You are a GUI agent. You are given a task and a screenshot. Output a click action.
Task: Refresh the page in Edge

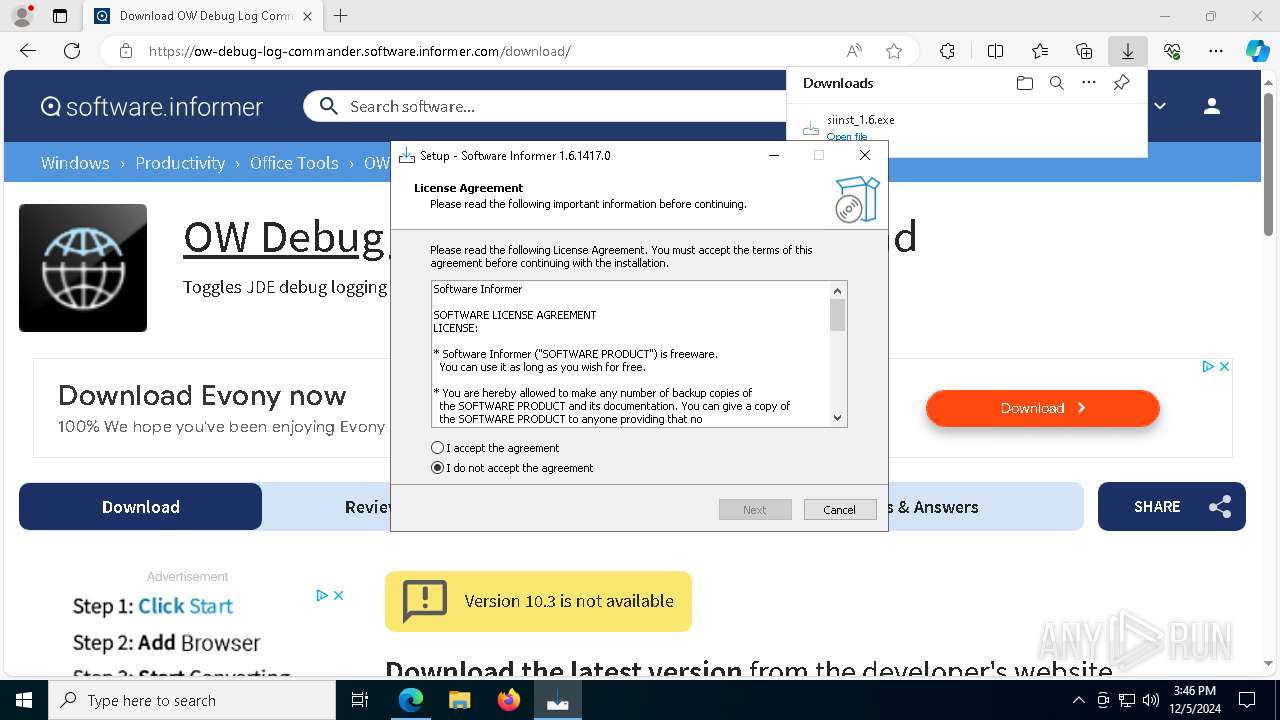click(72, 51)
